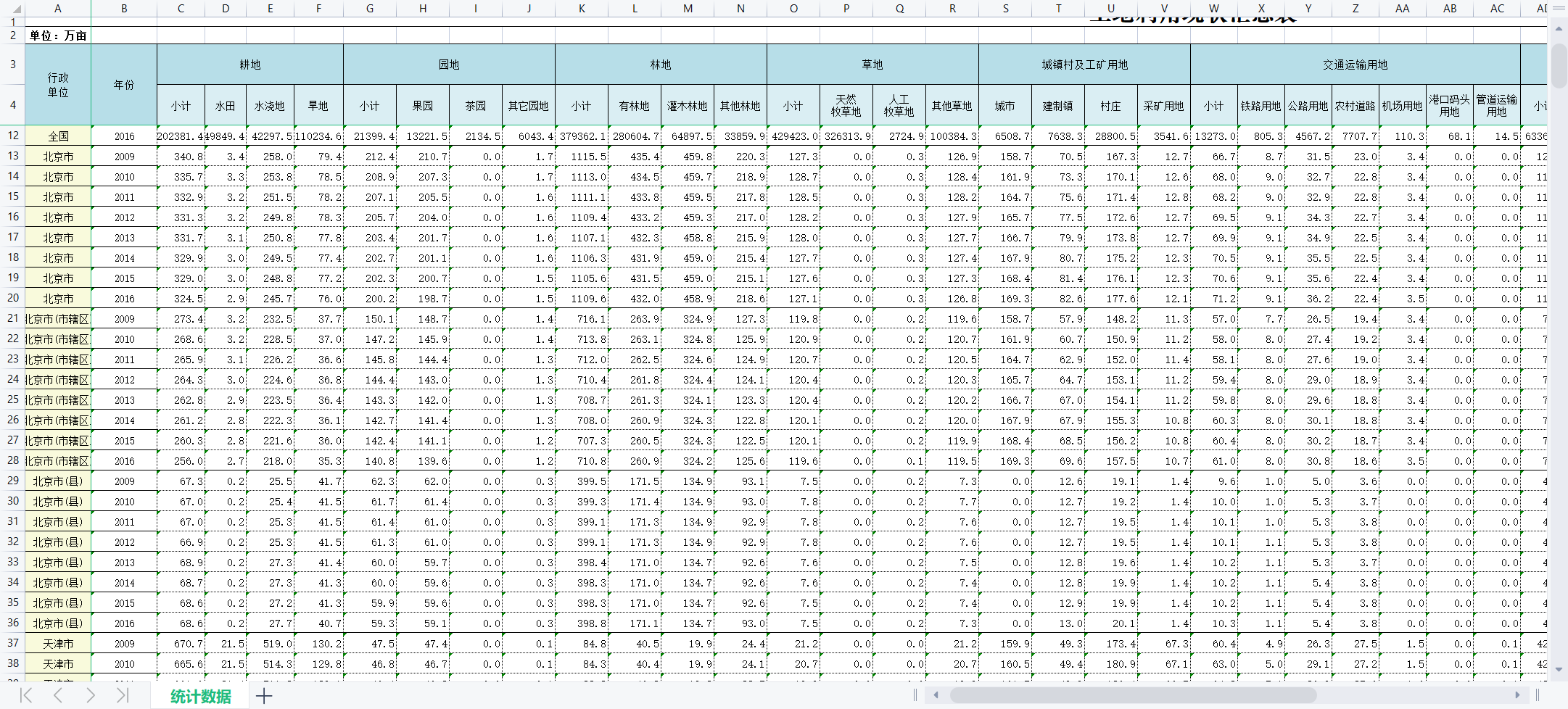The image size is (1568, 709).
Task: Click the 交通运输用地 header cell
Action: [x=1355, y=65]
